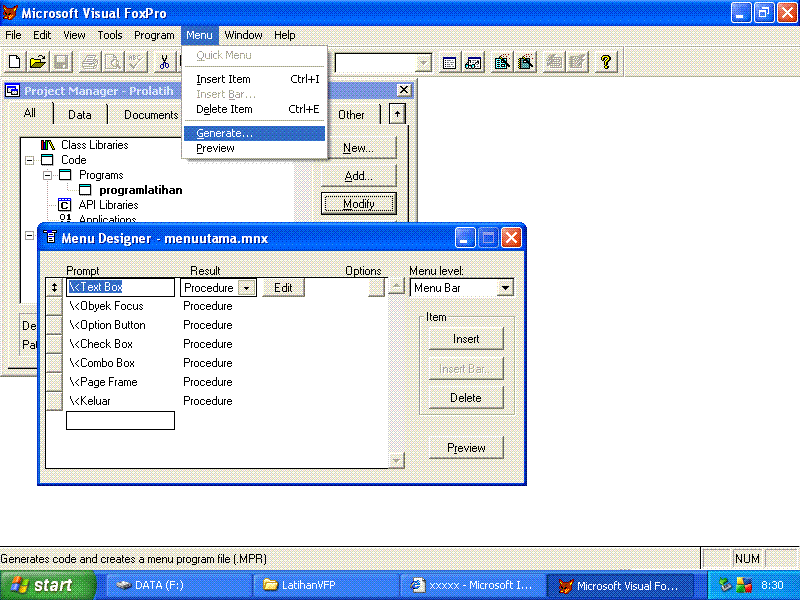800x600 pixels.
Task: Open the Command Window toolbar icon
Action: pyautogui.click(x=449, y=62)
